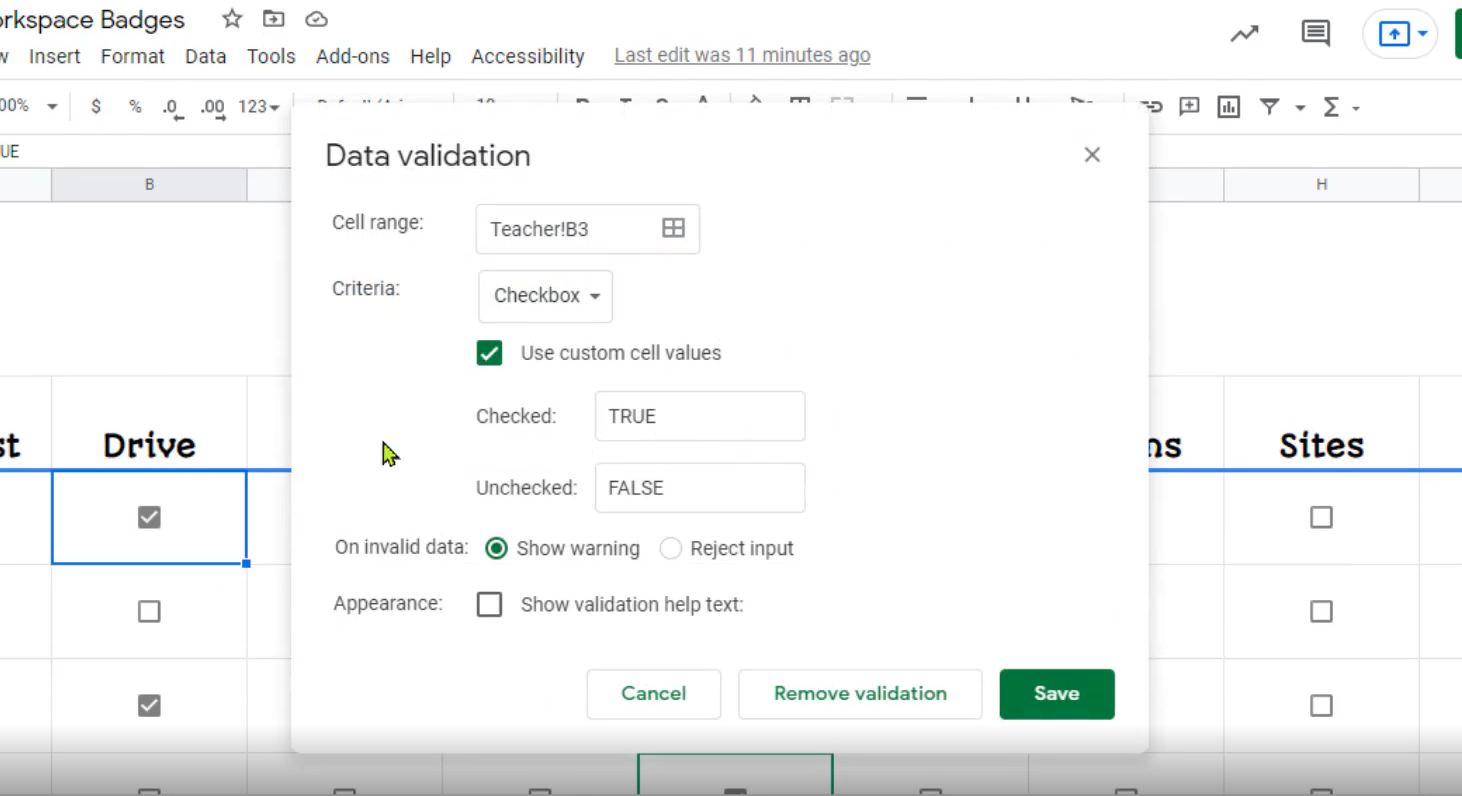Click the filter funnel toolbar icon
The image size is (1462, 796).
[1269, 107]
